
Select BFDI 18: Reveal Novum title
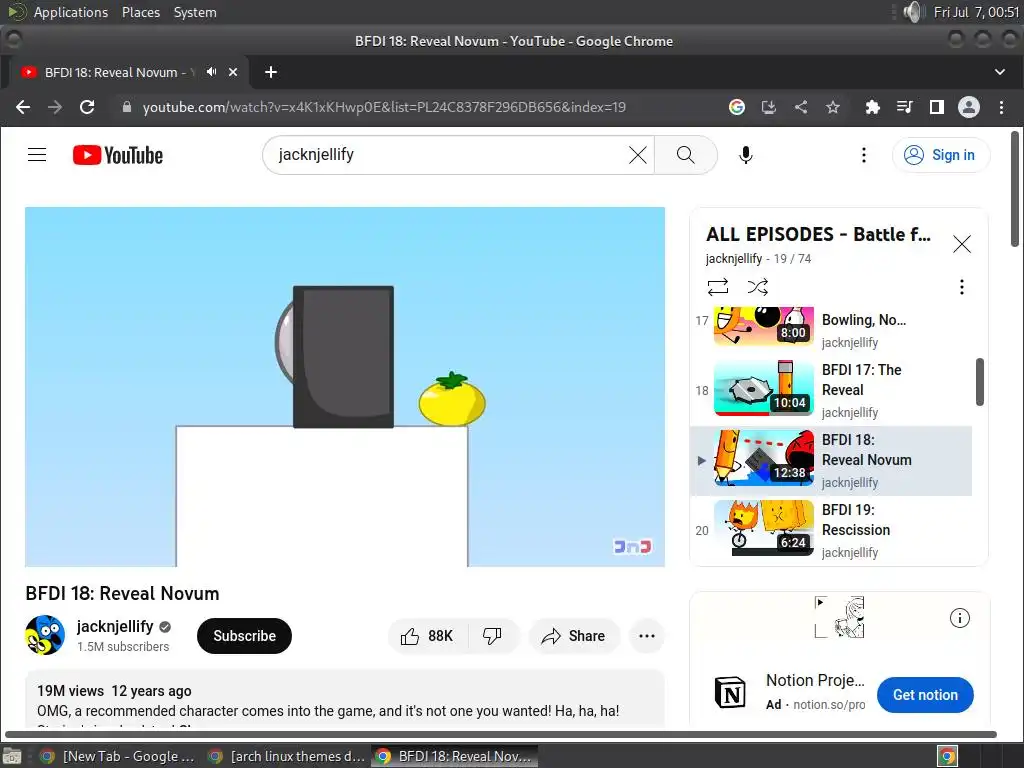click(x=866, y=450)
